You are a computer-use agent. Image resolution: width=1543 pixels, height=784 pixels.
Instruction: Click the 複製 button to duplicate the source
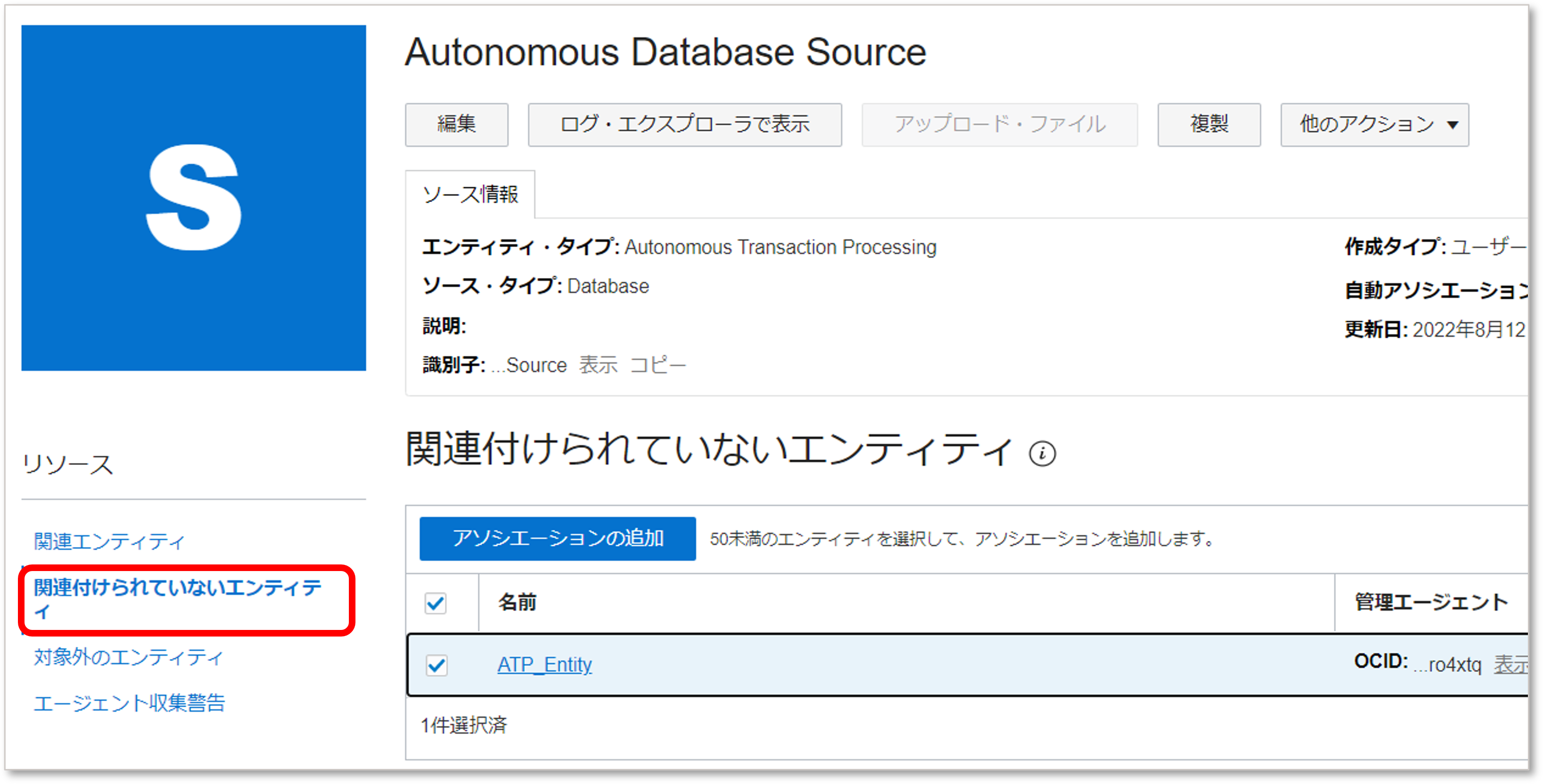pos(1208,124)
